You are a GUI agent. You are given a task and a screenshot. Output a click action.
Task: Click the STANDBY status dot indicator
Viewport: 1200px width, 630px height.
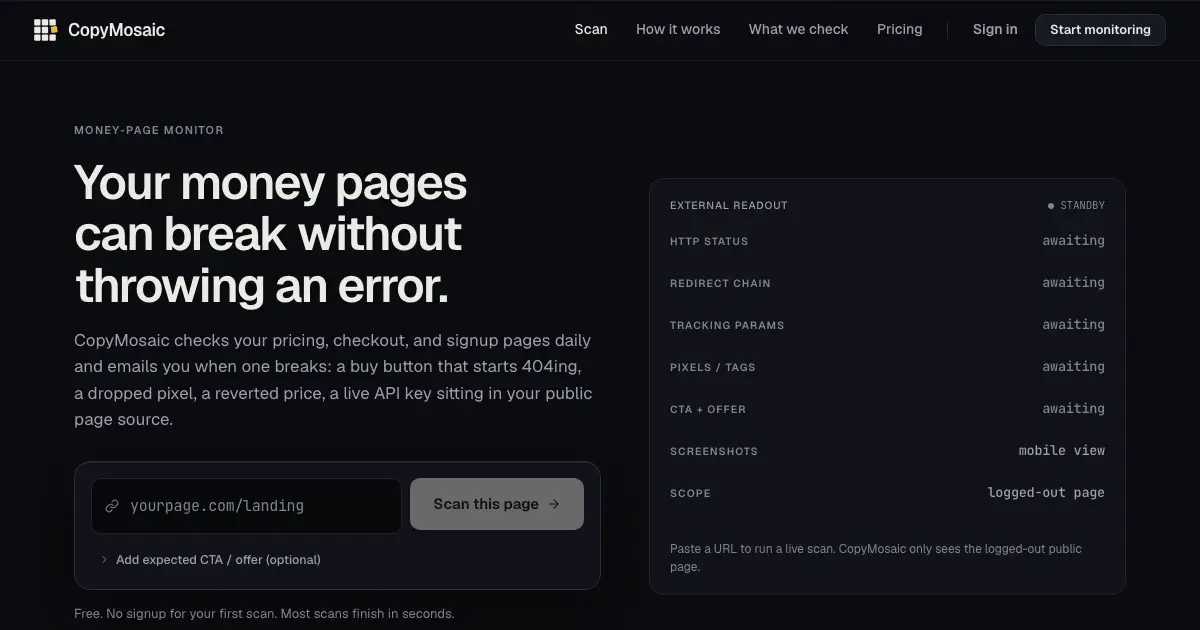(x=1051, y=206)
